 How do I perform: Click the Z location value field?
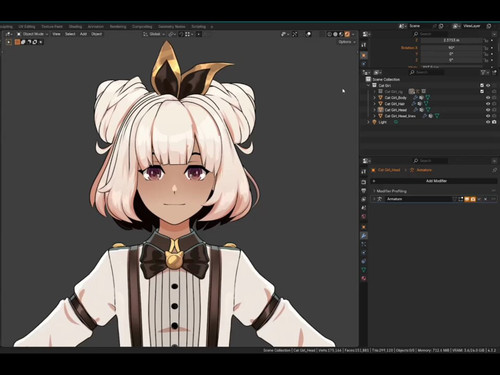[451, 40]
